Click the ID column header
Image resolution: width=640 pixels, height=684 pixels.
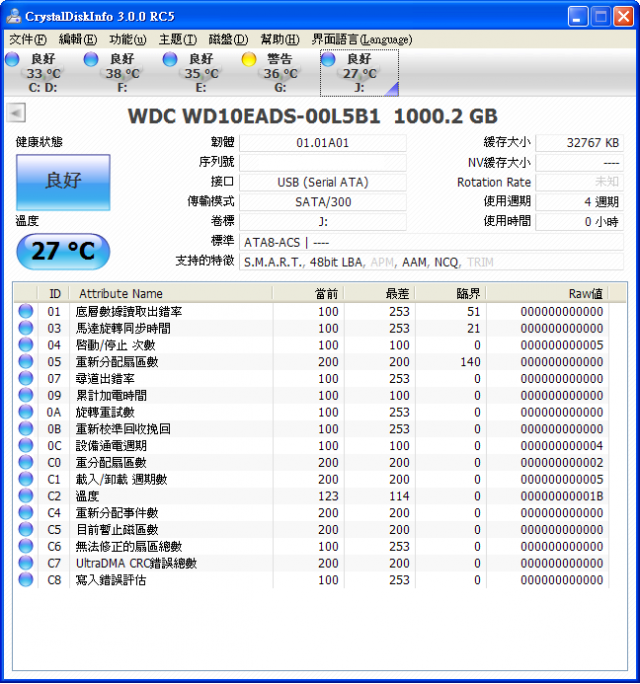(54, 294)
